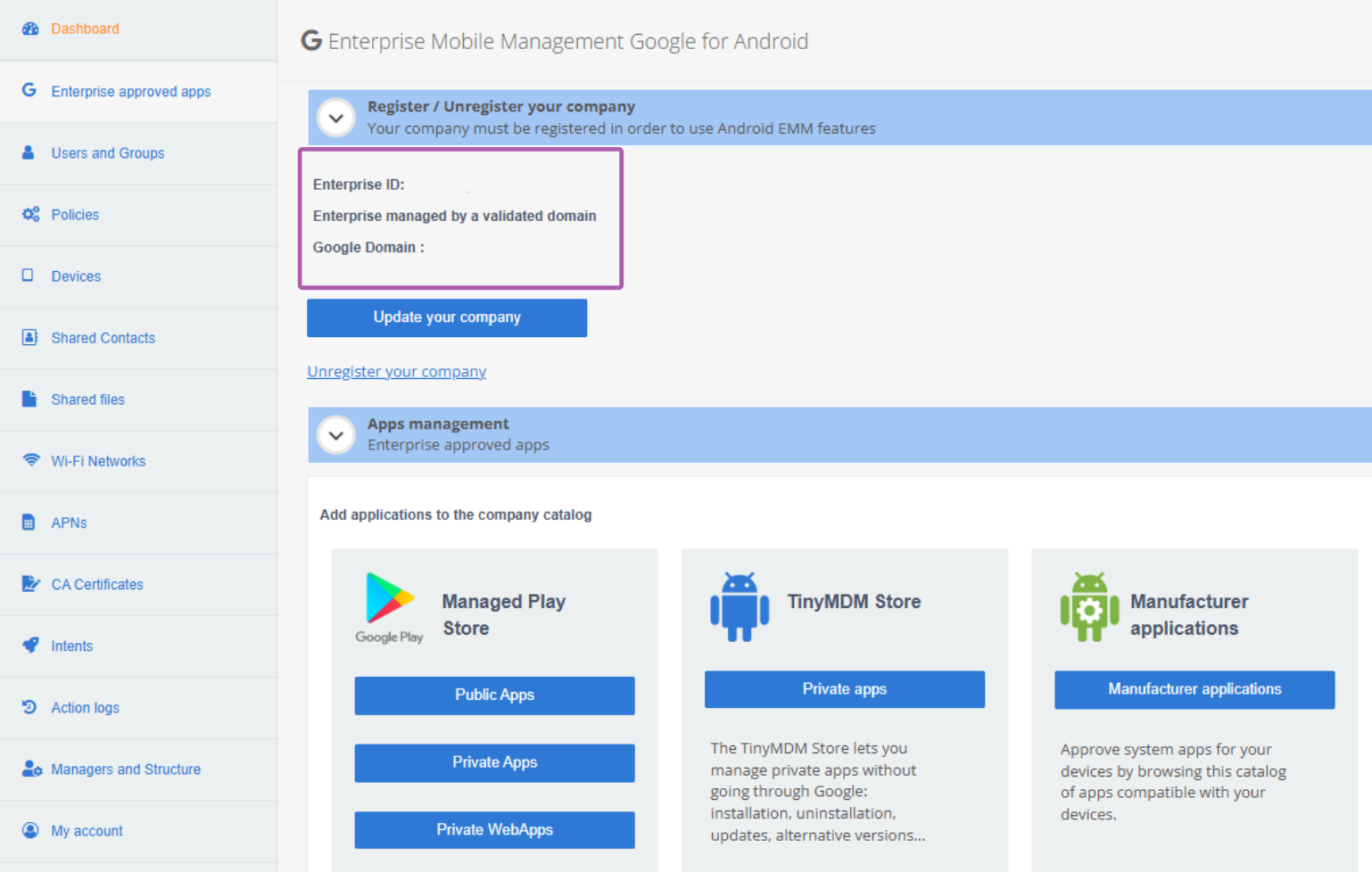1372x872 pixels.
Task: Click the Policies gears icon
Action: [x=30, y=214]
